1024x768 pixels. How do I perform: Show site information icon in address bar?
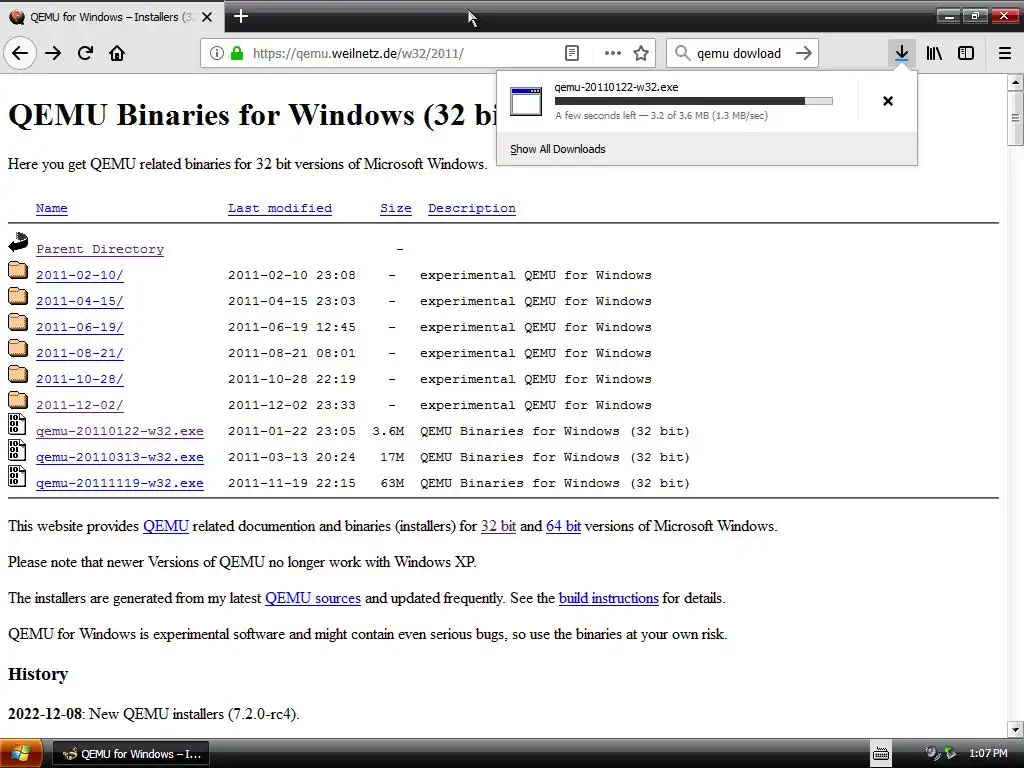[x=216, y=53]
